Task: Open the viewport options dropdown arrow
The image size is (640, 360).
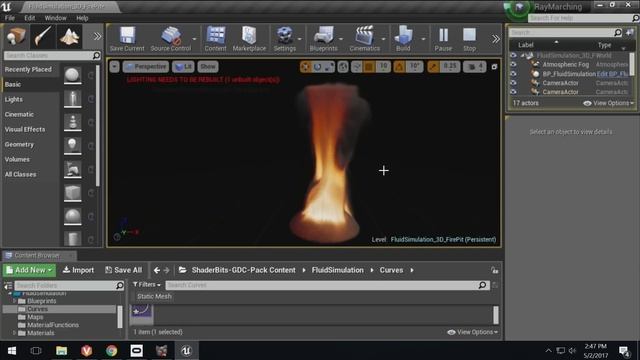Action: (114, 67)
